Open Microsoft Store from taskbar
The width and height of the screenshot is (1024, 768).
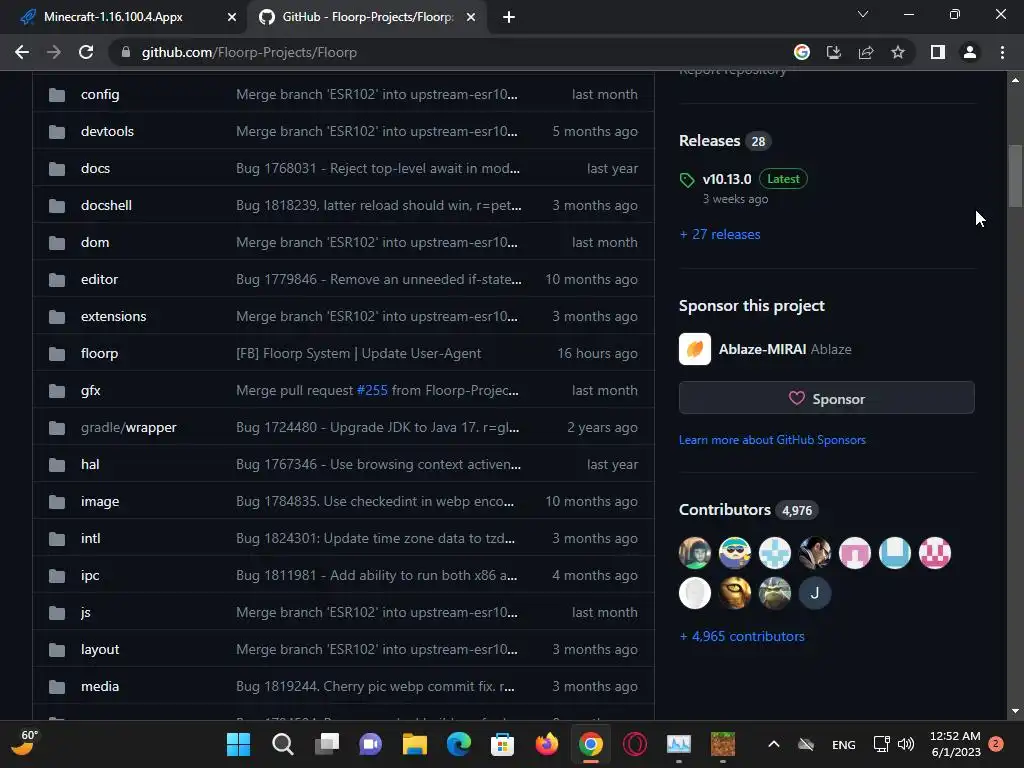pos(502,744)
